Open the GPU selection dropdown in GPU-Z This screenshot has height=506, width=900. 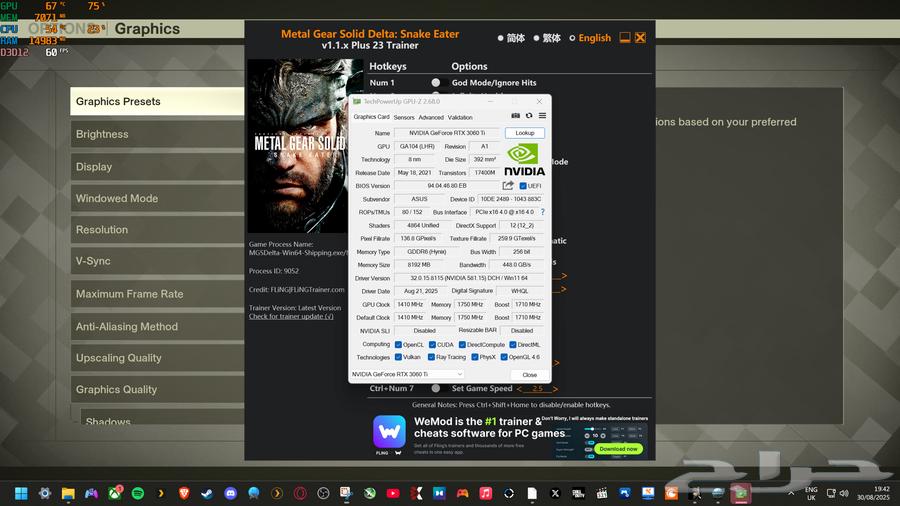[406, 374]
